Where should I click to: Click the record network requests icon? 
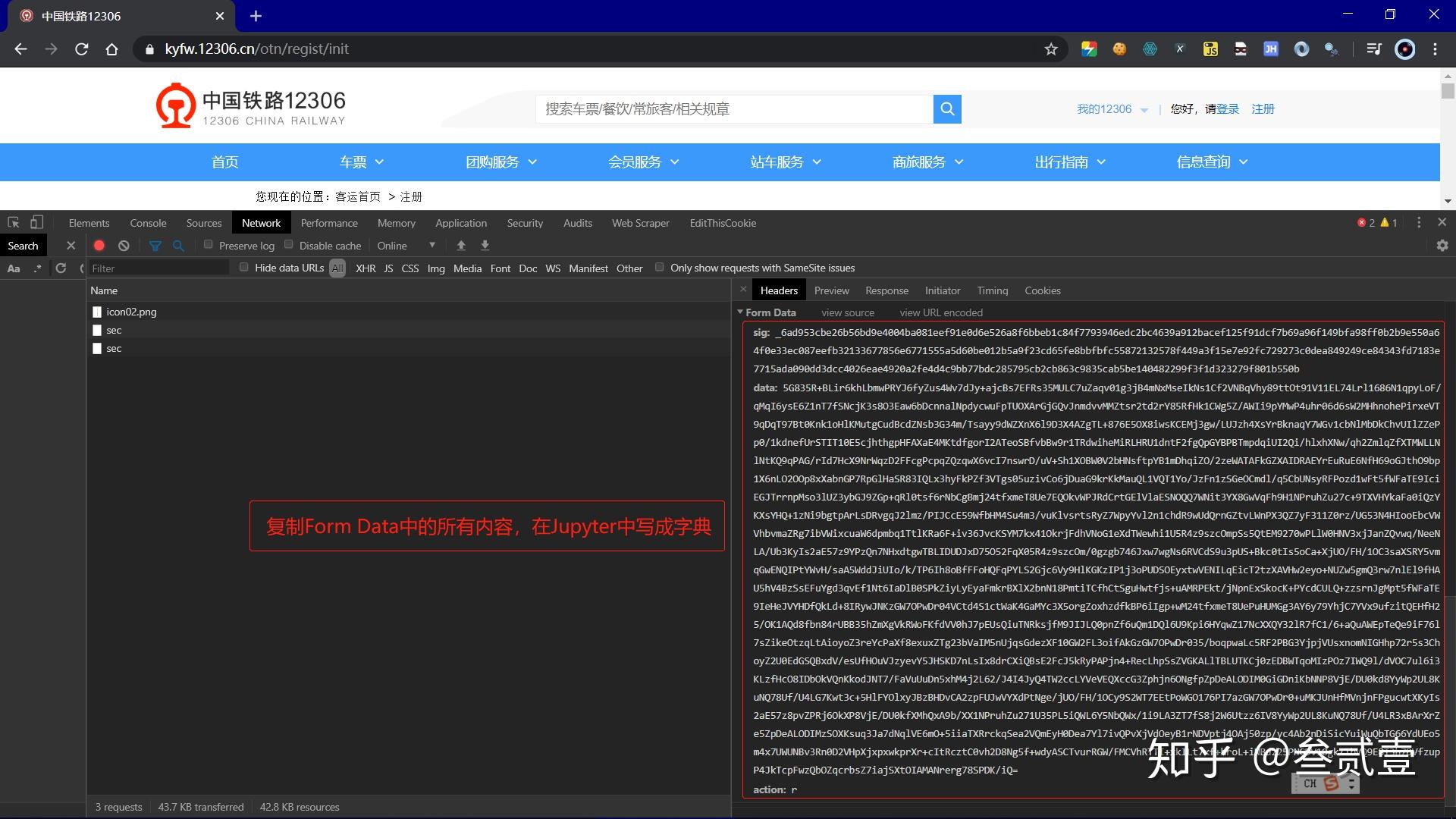click(99, 245)
